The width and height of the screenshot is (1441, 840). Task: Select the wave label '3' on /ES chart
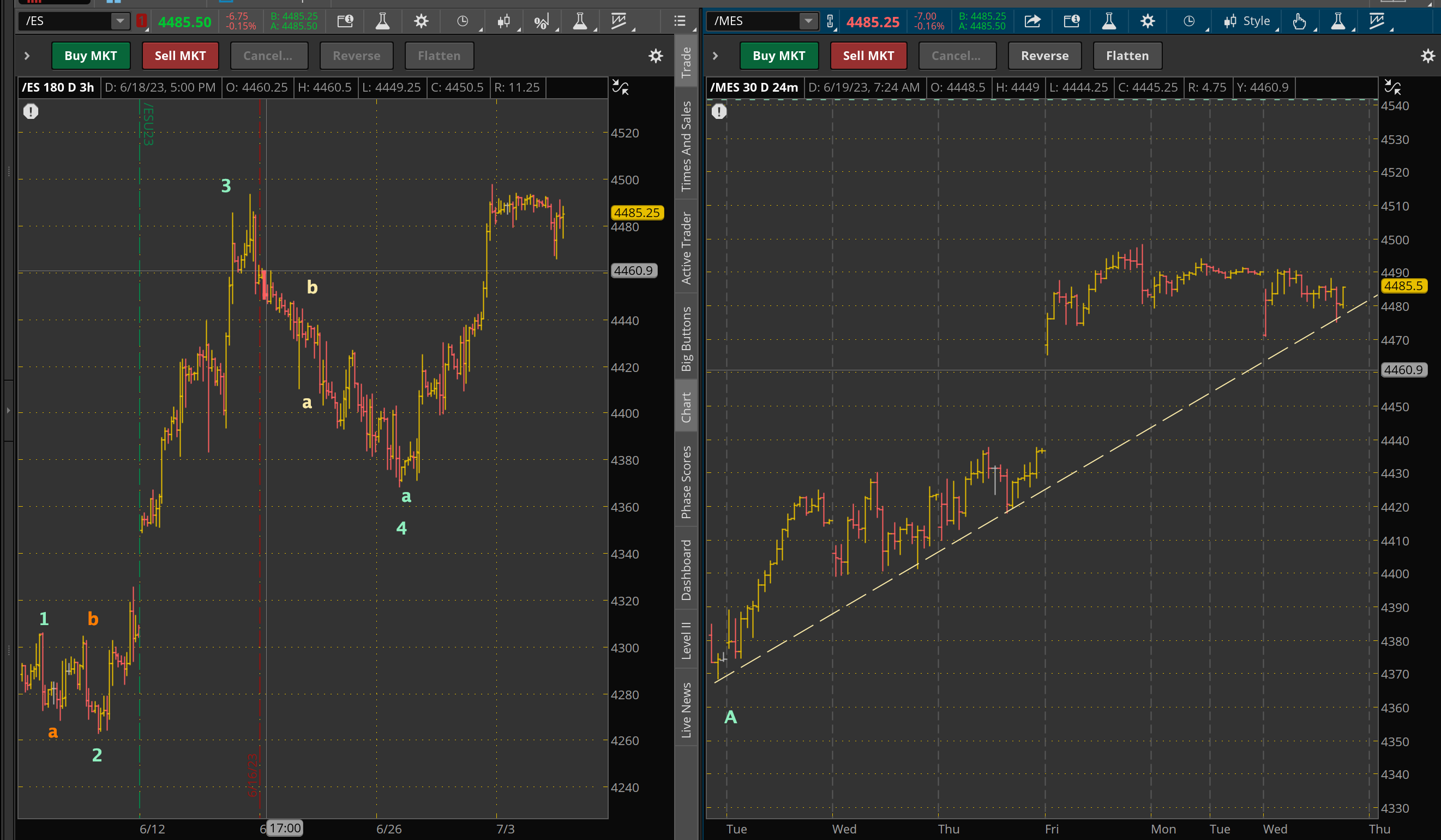pyautogui.click(x=226, y=186)
